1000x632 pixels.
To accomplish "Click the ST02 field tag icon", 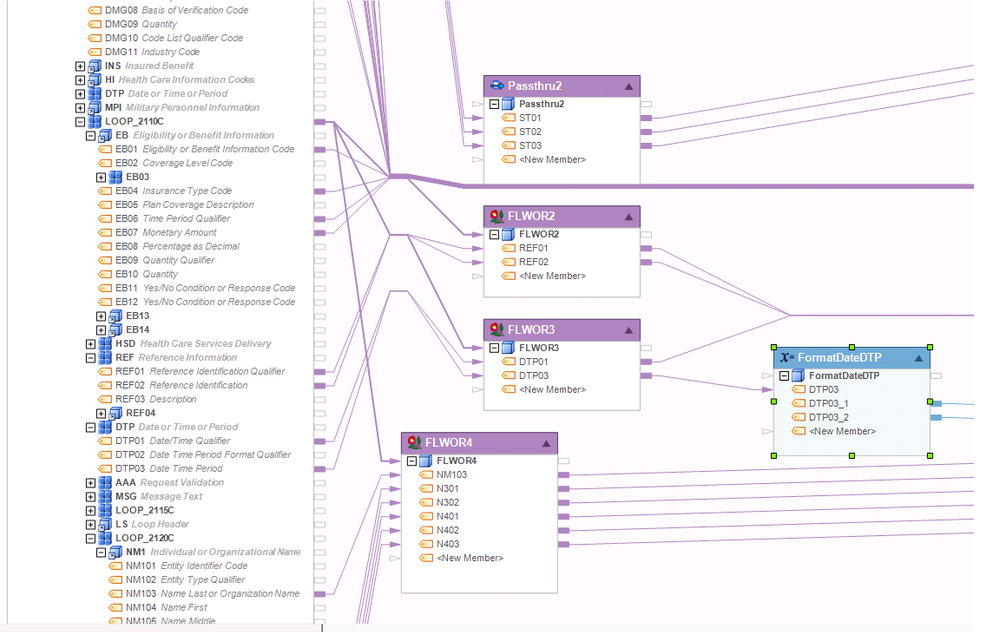I will click(x=508, y=131).
